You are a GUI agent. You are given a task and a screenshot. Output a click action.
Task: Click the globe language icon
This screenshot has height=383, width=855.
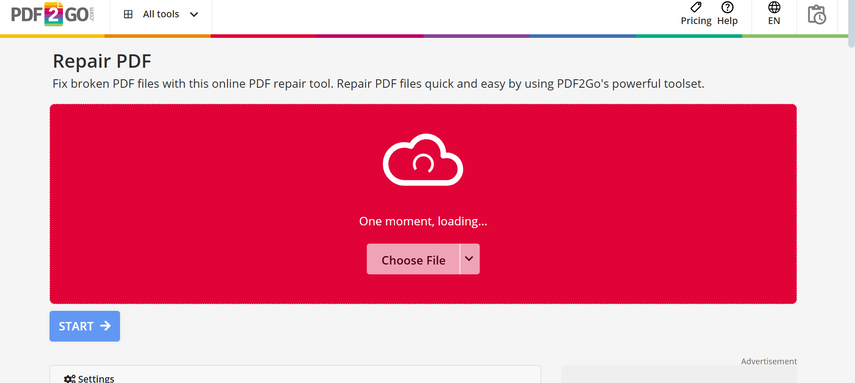pyautogui.click(x=774, y=7)
